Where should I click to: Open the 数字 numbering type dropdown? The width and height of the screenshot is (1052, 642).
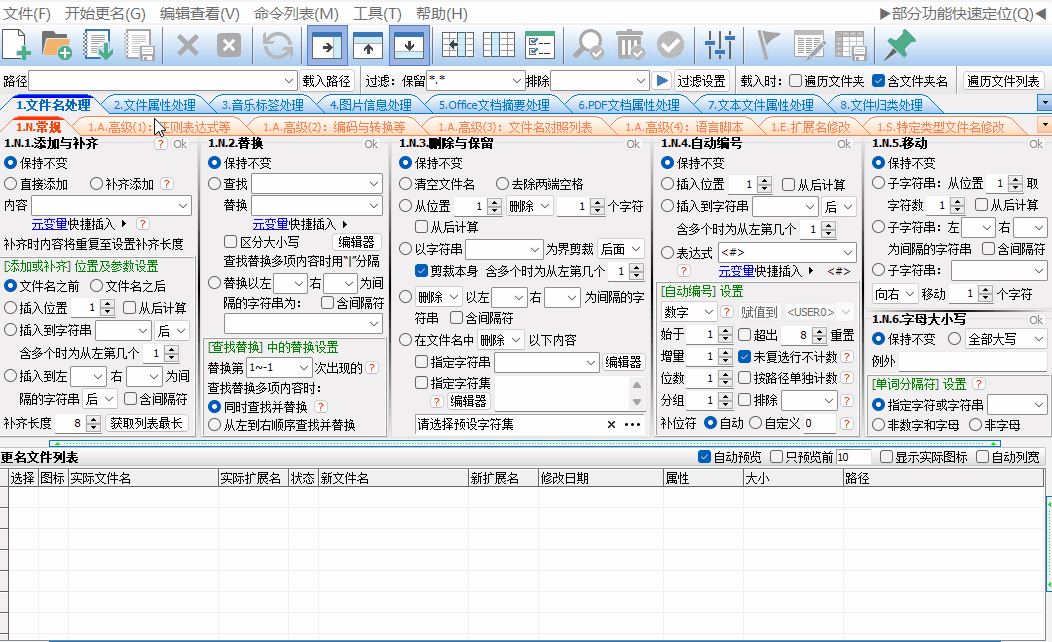[689, 312]
